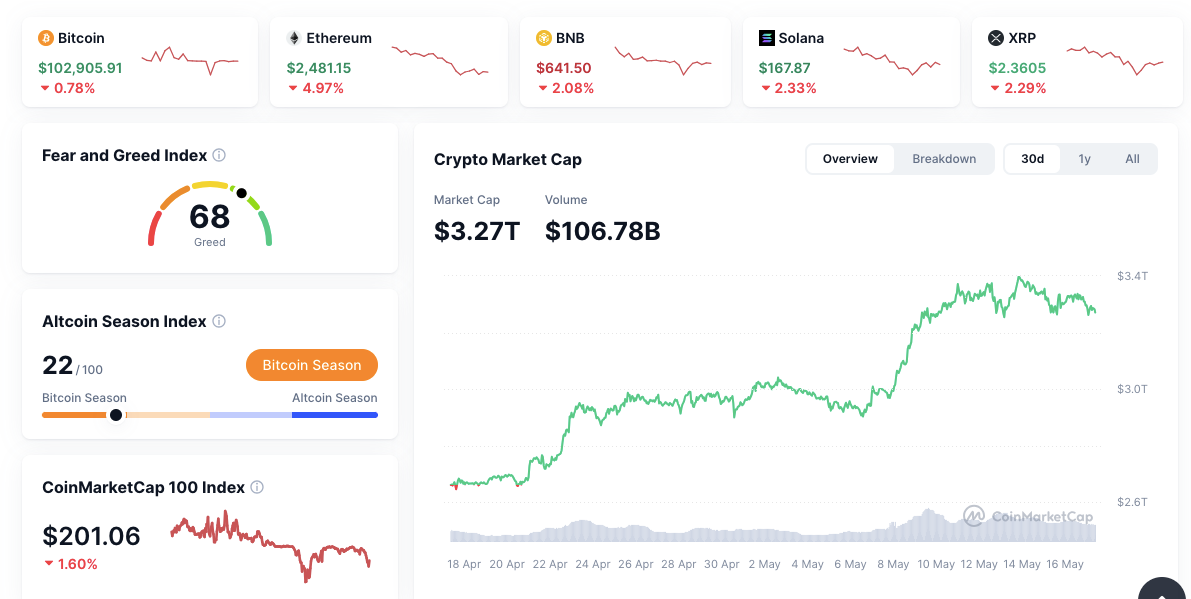This screenshot has width=1191, height=599.
Task: Click the Bitcoin Season badge button
Action: (312, 365)
